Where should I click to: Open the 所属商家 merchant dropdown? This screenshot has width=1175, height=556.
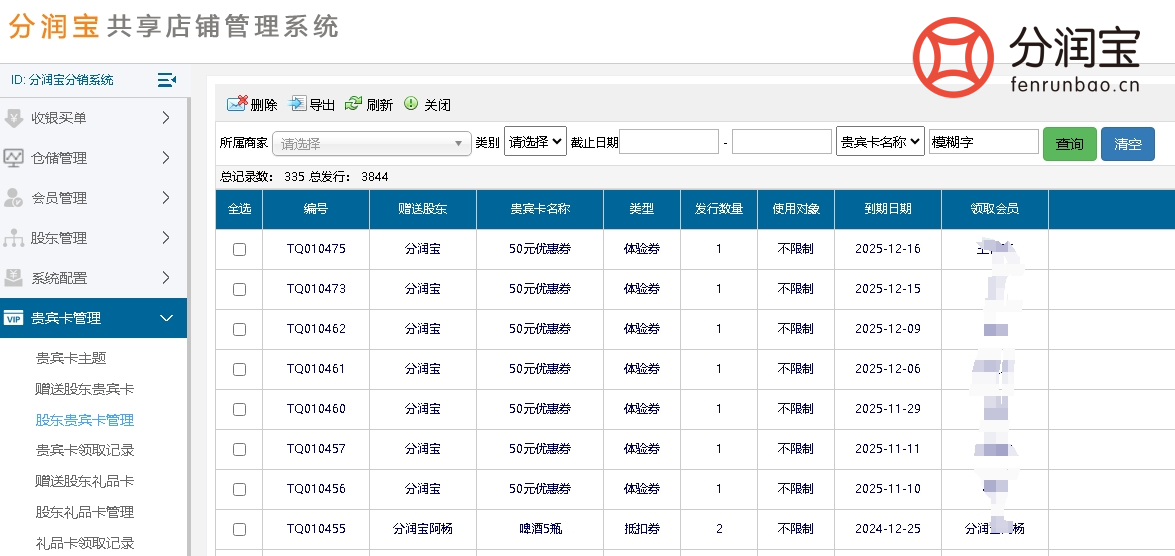tap(371, 143)
